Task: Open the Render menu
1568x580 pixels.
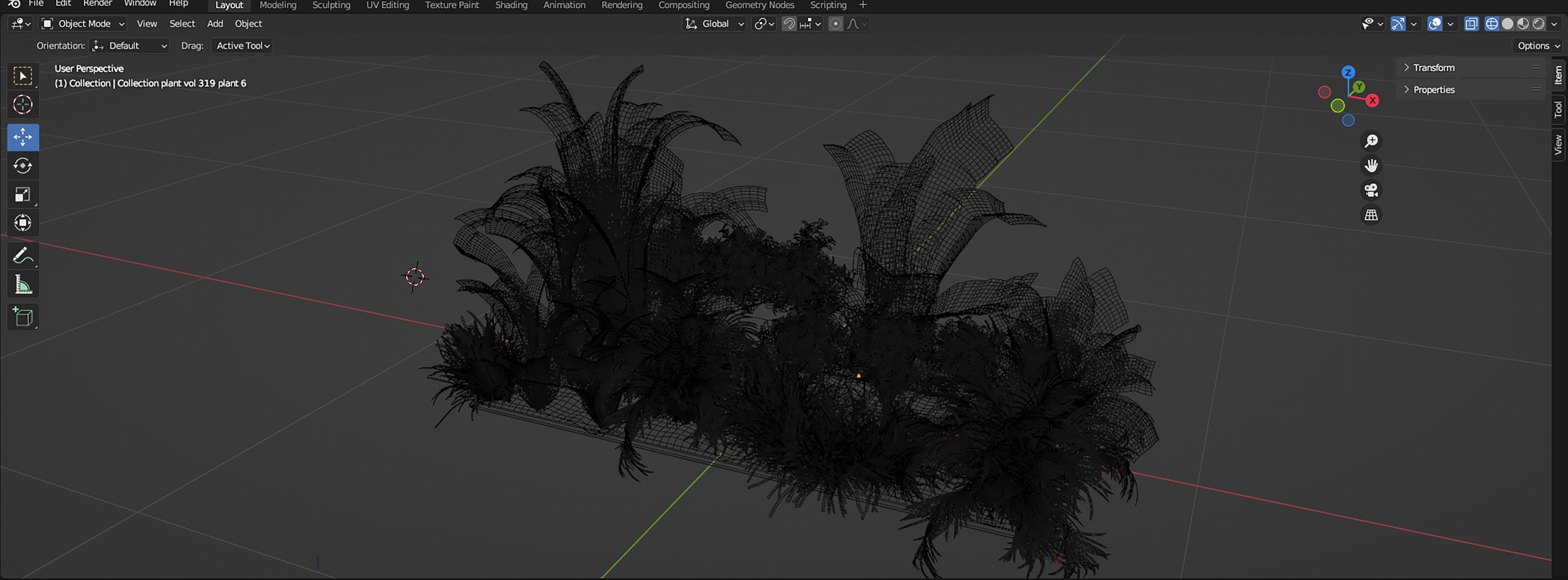Action: pyautogui.click(x=97, y=4)
